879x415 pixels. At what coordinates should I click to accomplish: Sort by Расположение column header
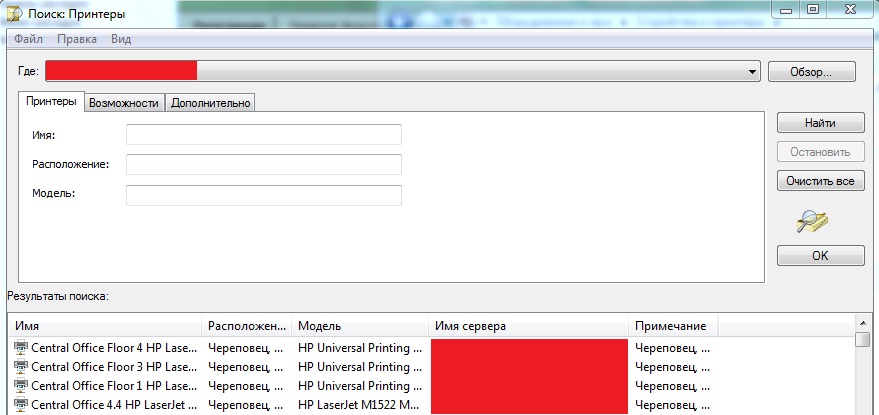(247, 326)
